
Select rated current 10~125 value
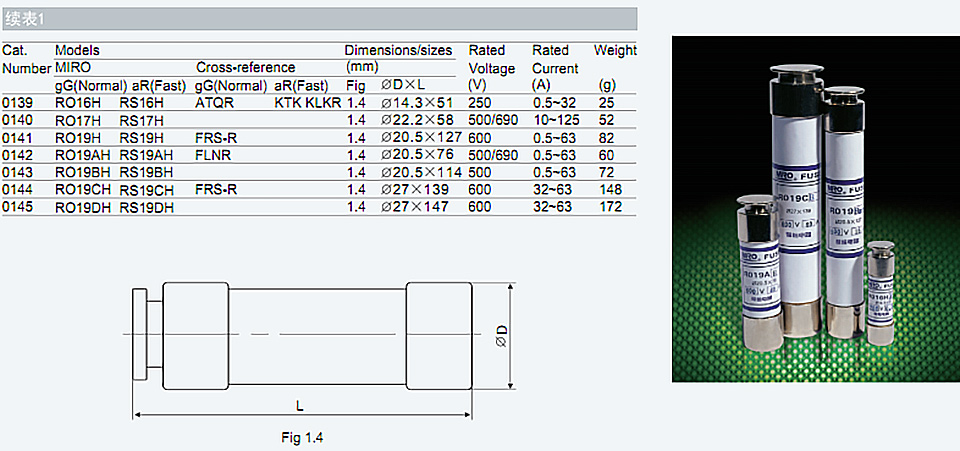pyautogui.click(x=556, y=120)
